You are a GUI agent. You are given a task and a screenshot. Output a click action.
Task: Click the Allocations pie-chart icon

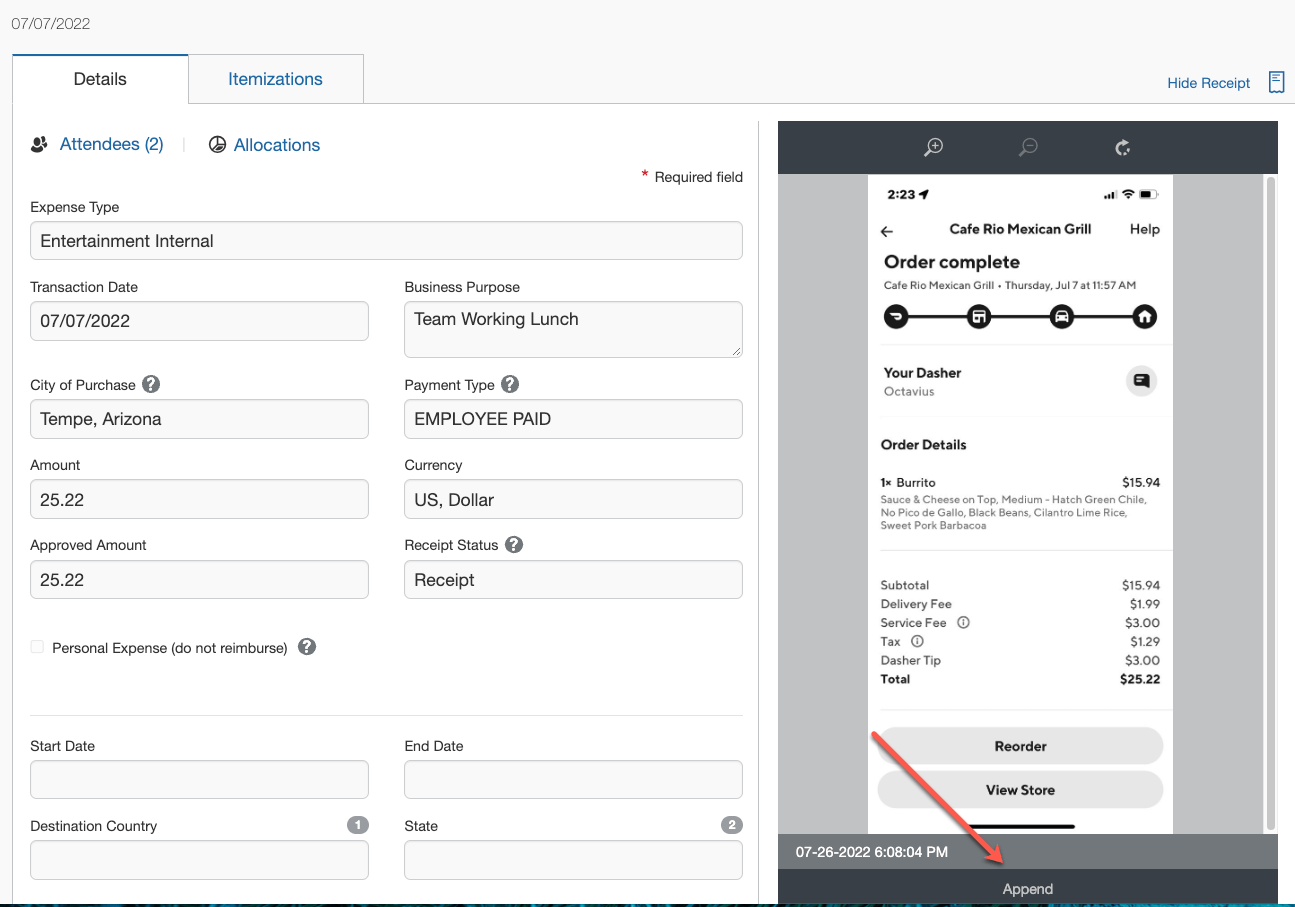(217, 144)
